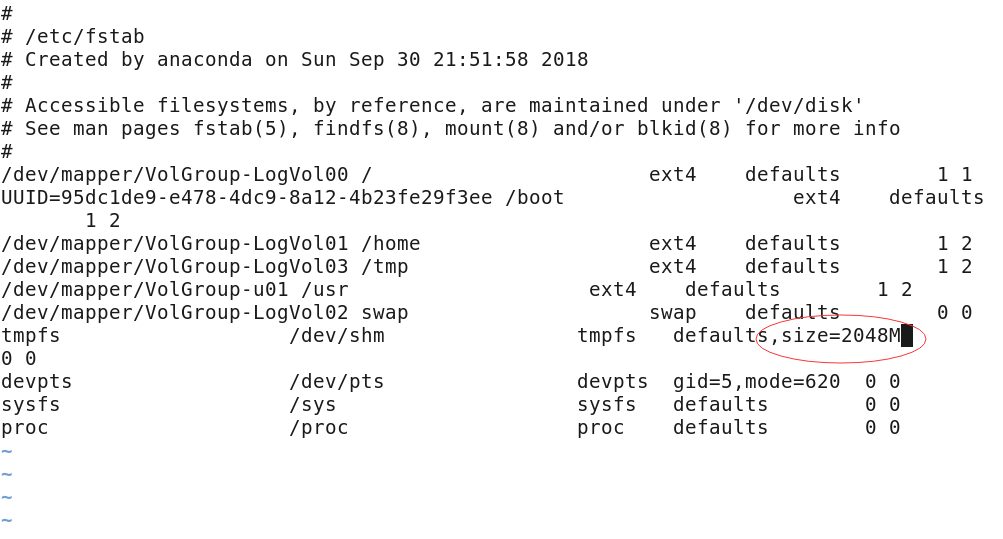Click the /usr mount point

325,290
